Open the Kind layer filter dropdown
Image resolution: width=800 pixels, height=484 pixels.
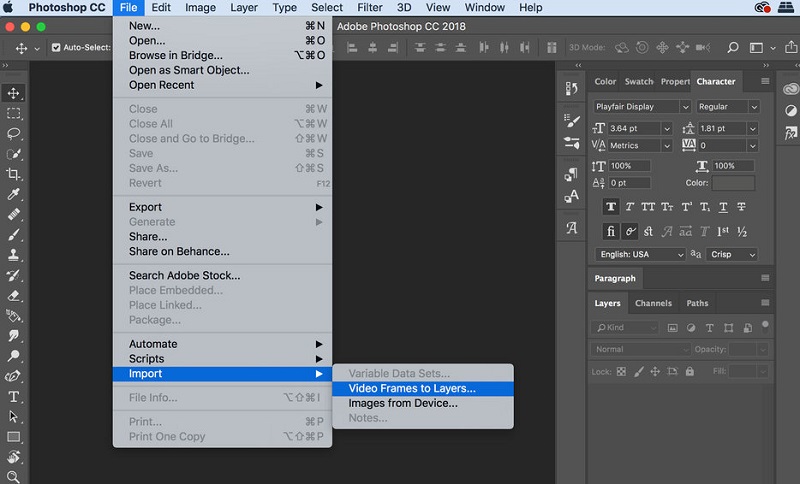626,327
